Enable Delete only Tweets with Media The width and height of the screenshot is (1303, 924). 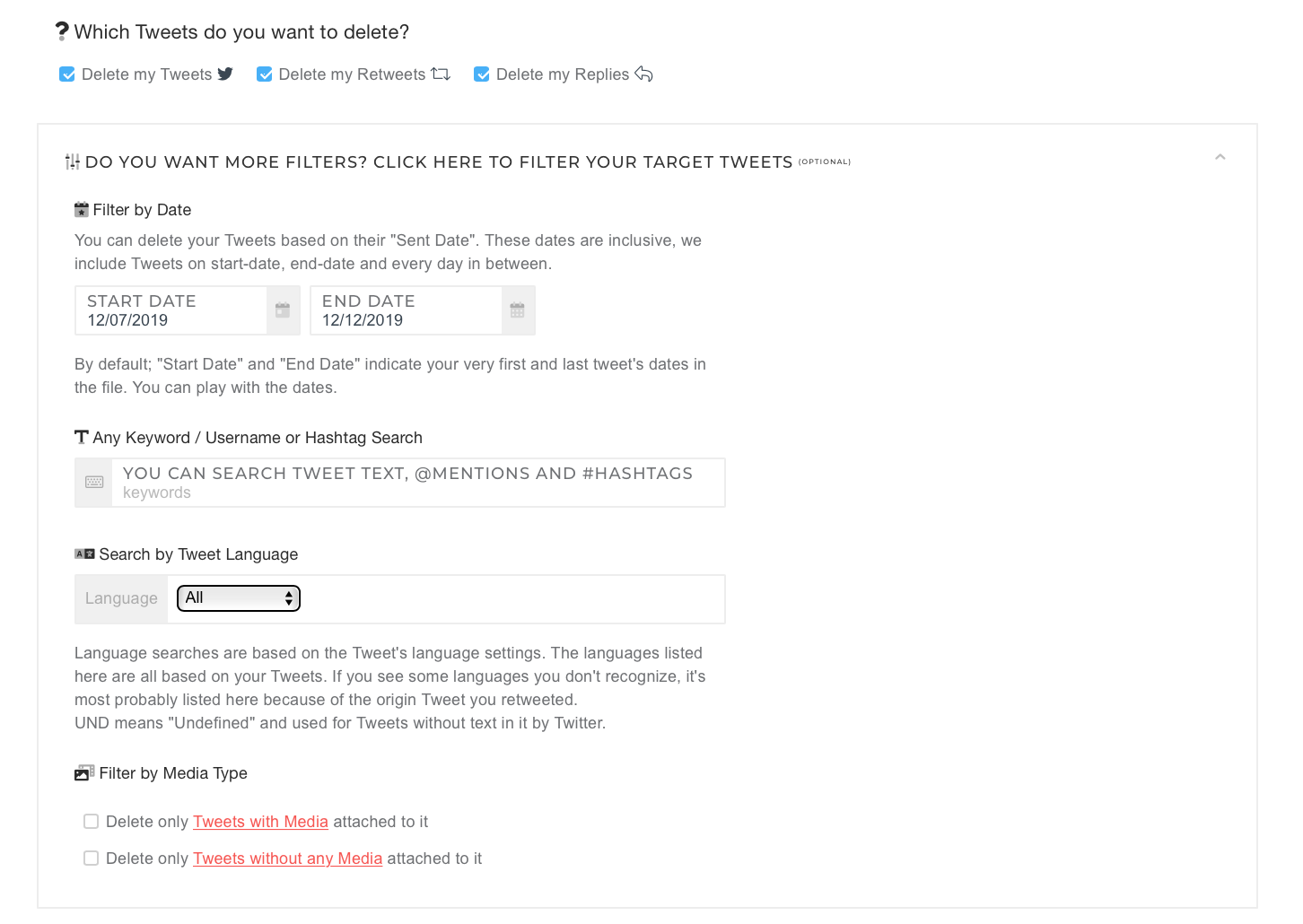[x=91, y=821]
